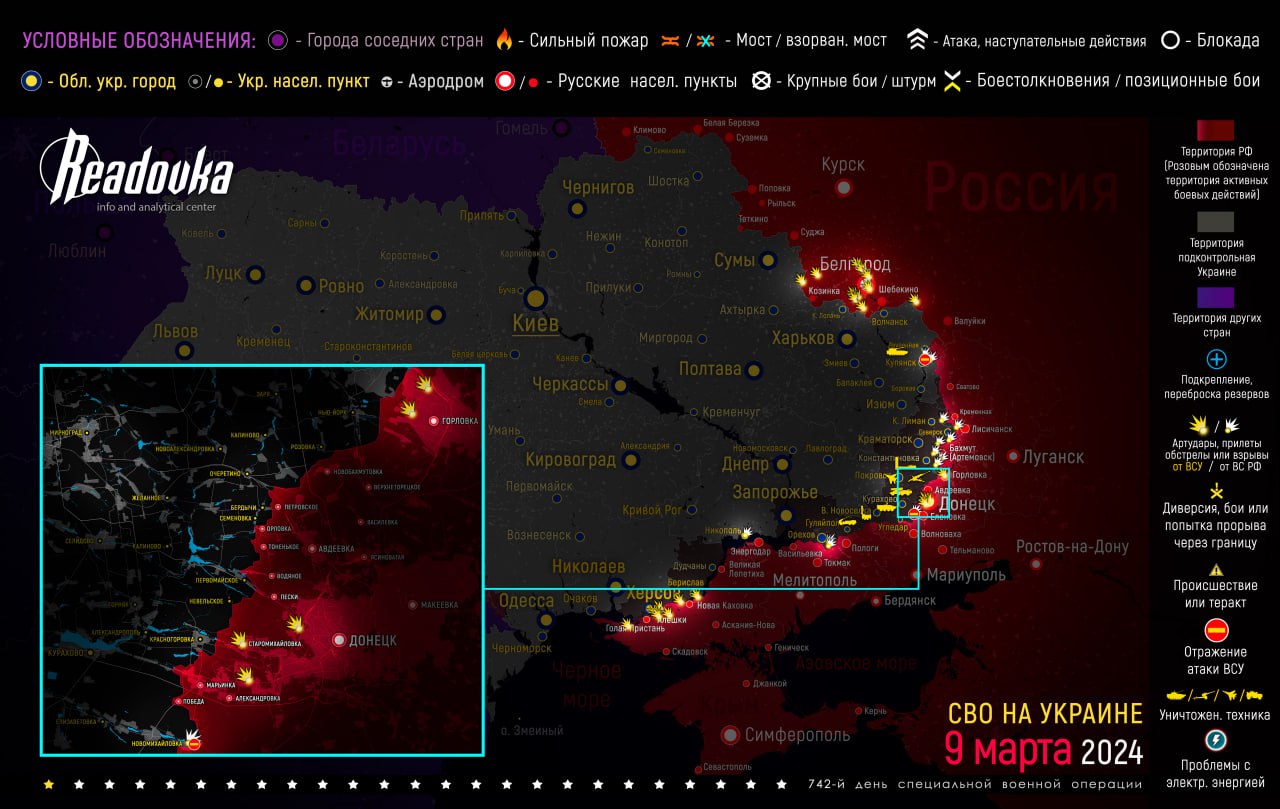This screenshot has width=1280, height=809.
Task: Select the red Отражение атаки ВСУ legend icon
Action: click(1216, 630)
